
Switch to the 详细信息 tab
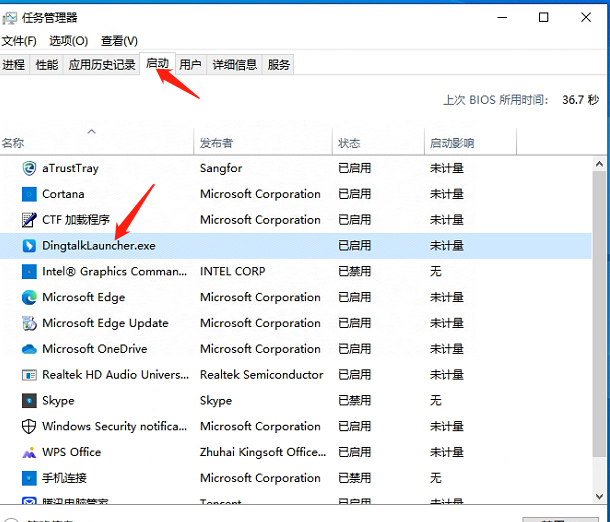coord(235,65)
